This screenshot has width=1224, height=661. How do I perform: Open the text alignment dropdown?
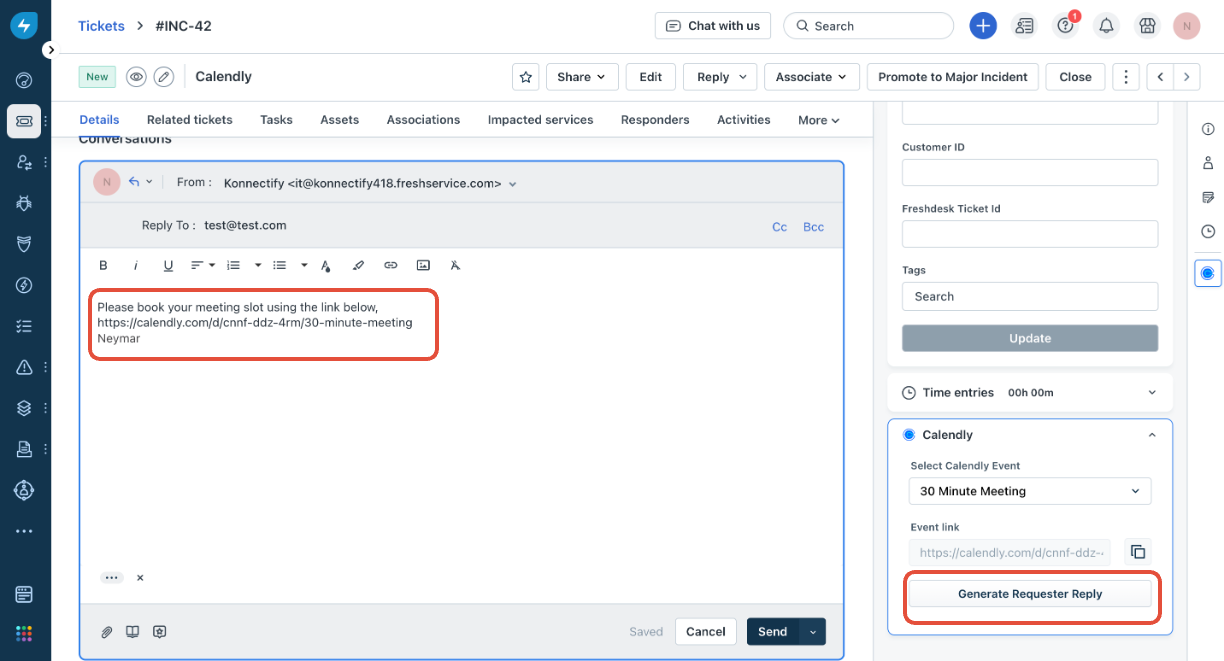point(203,265)
